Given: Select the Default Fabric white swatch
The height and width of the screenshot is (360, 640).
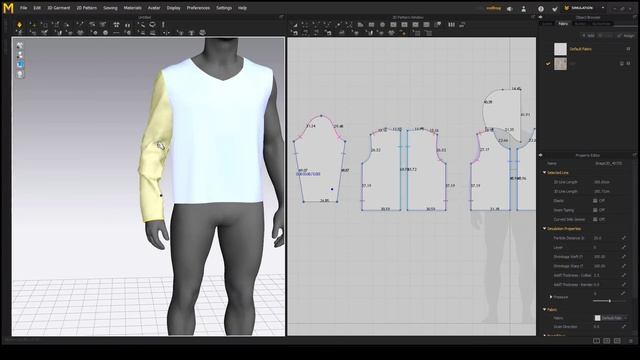Looking at the screenshot, I should 560,49.
